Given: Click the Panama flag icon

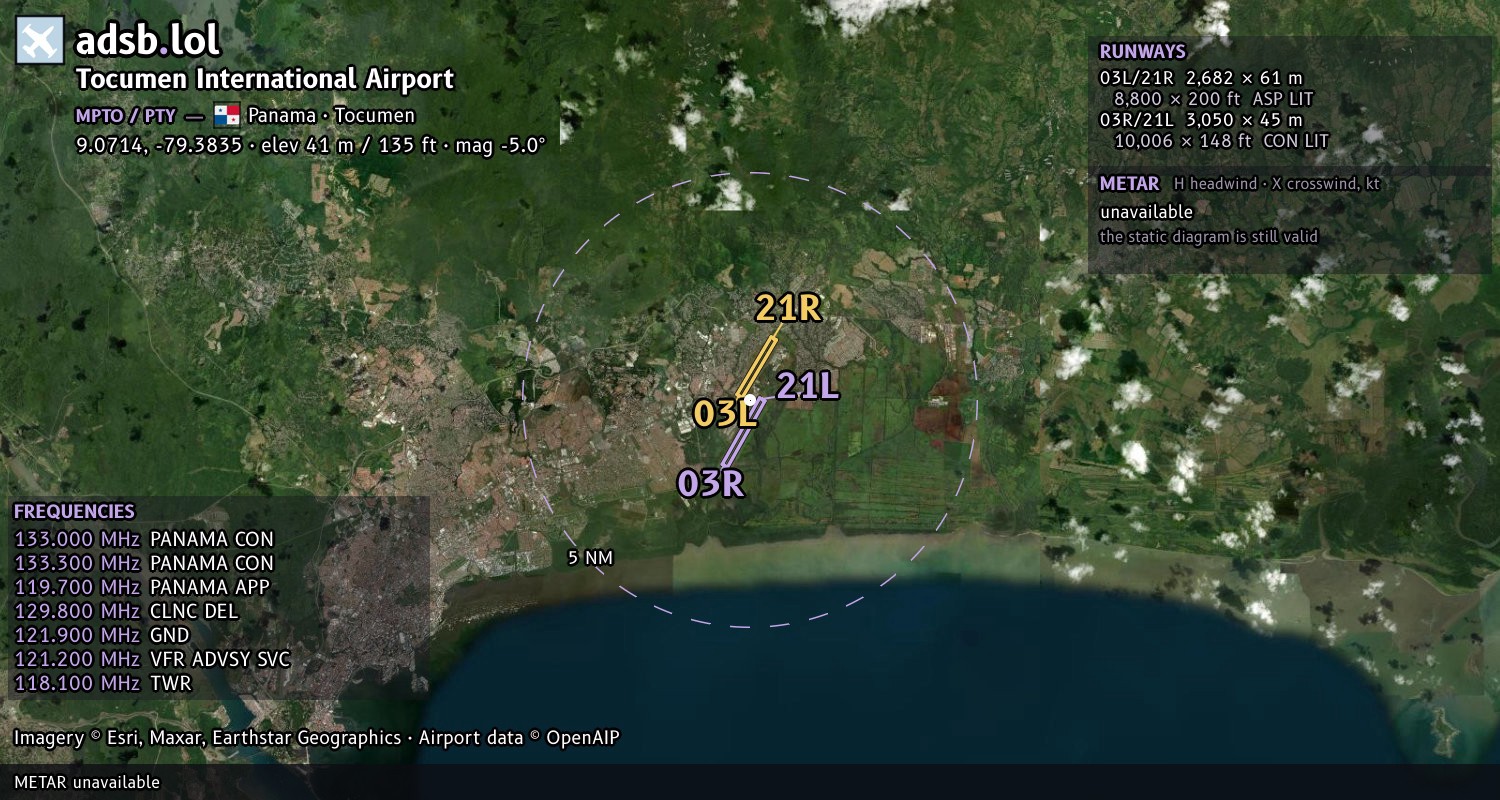Looking at the screenshot, I should 227,115.
